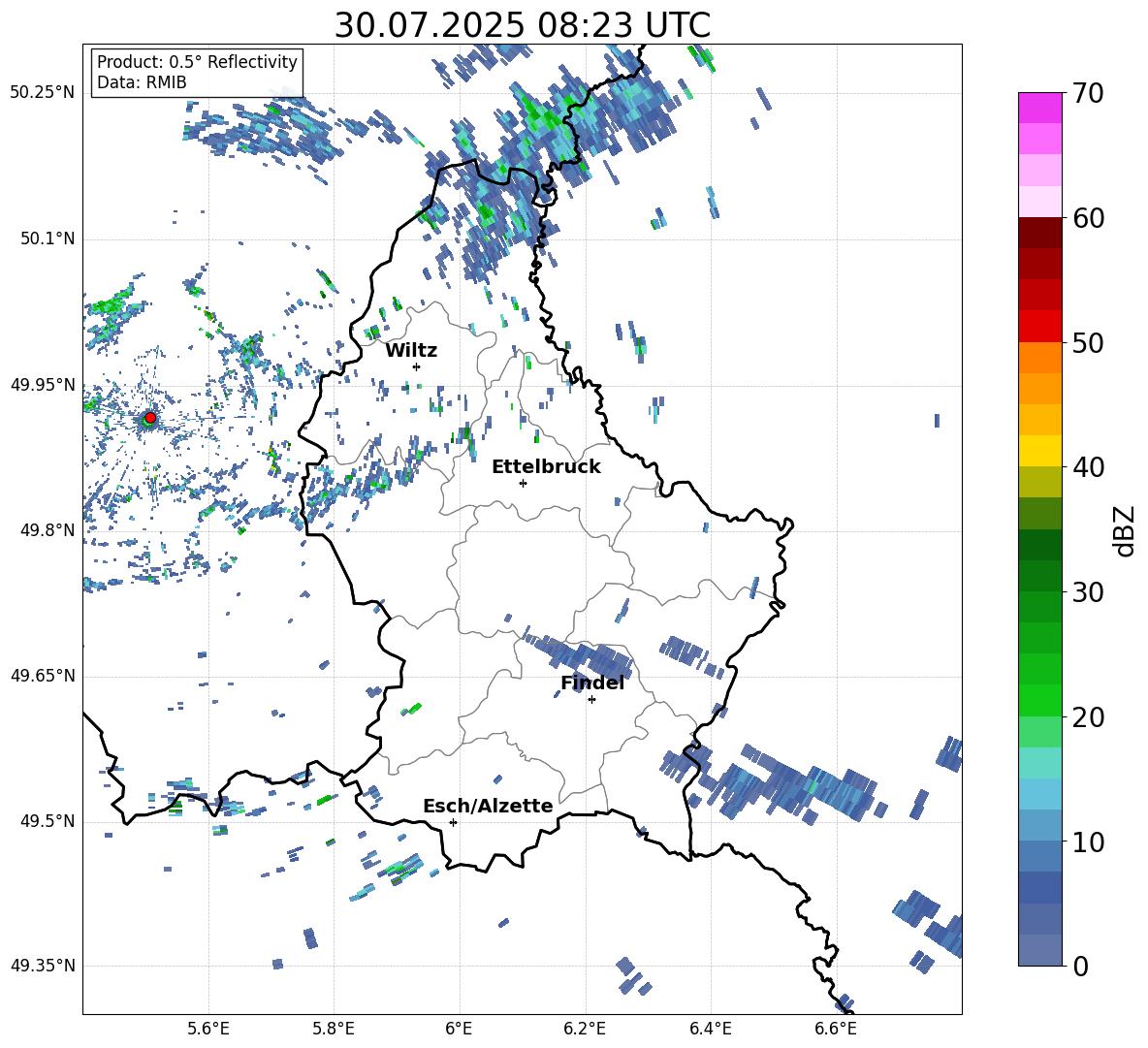
Task: Click the 49.5°N latitude label
Action: [48, 821]
